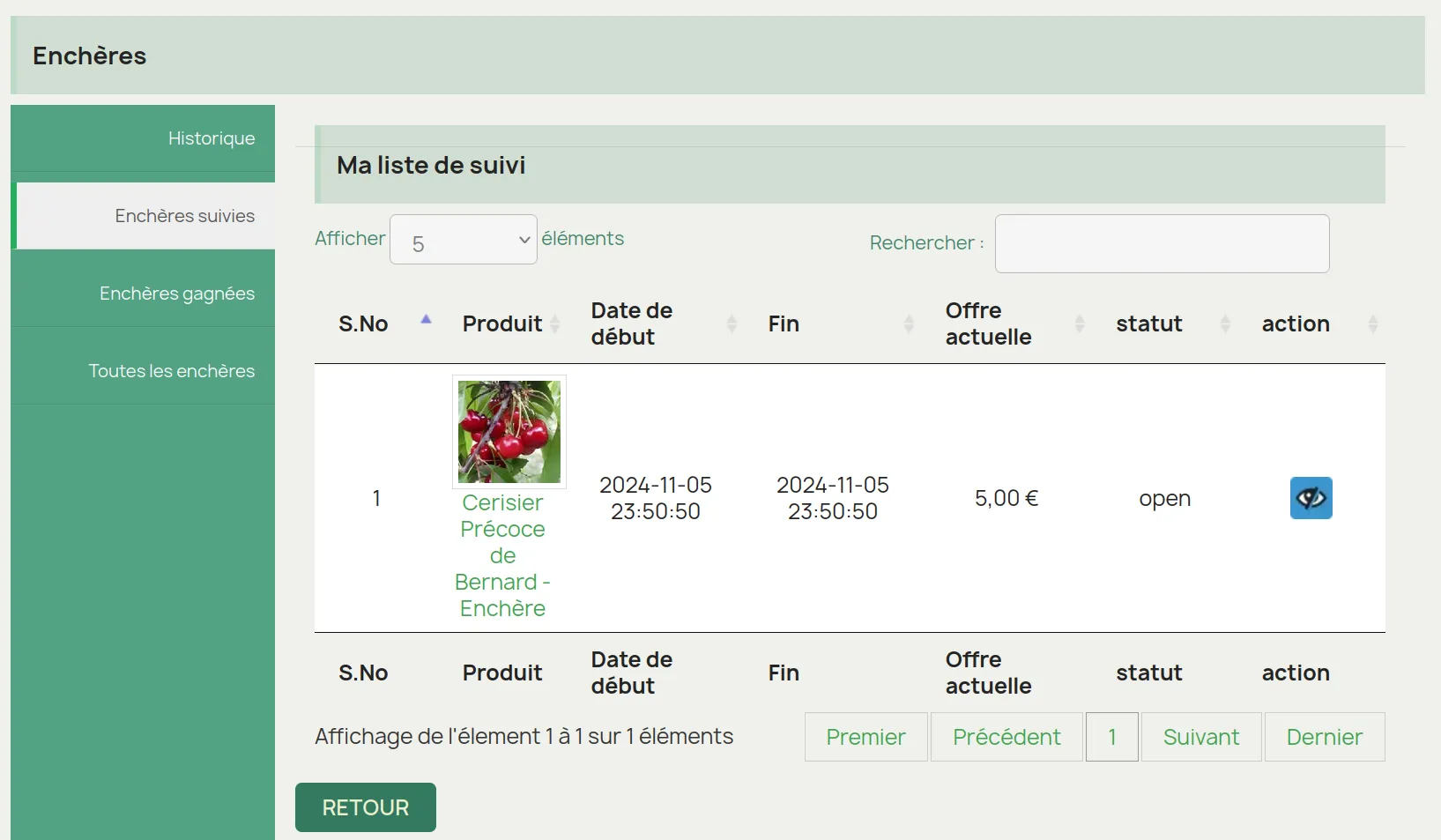
Task: Sort by Produit column sort icon
Action: click(555, 324)
